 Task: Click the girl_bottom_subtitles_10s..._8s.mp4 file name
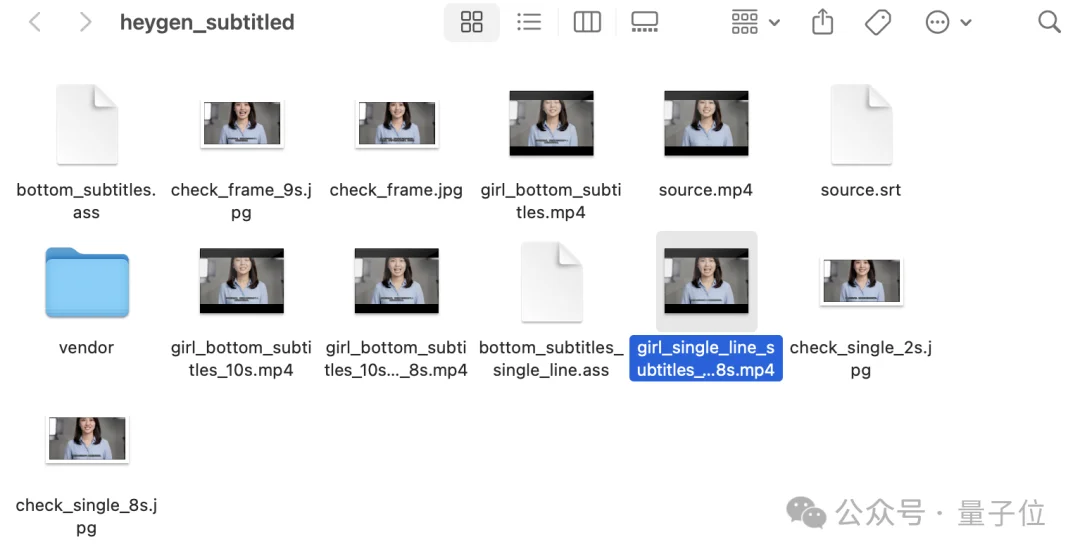pos(396,359)
